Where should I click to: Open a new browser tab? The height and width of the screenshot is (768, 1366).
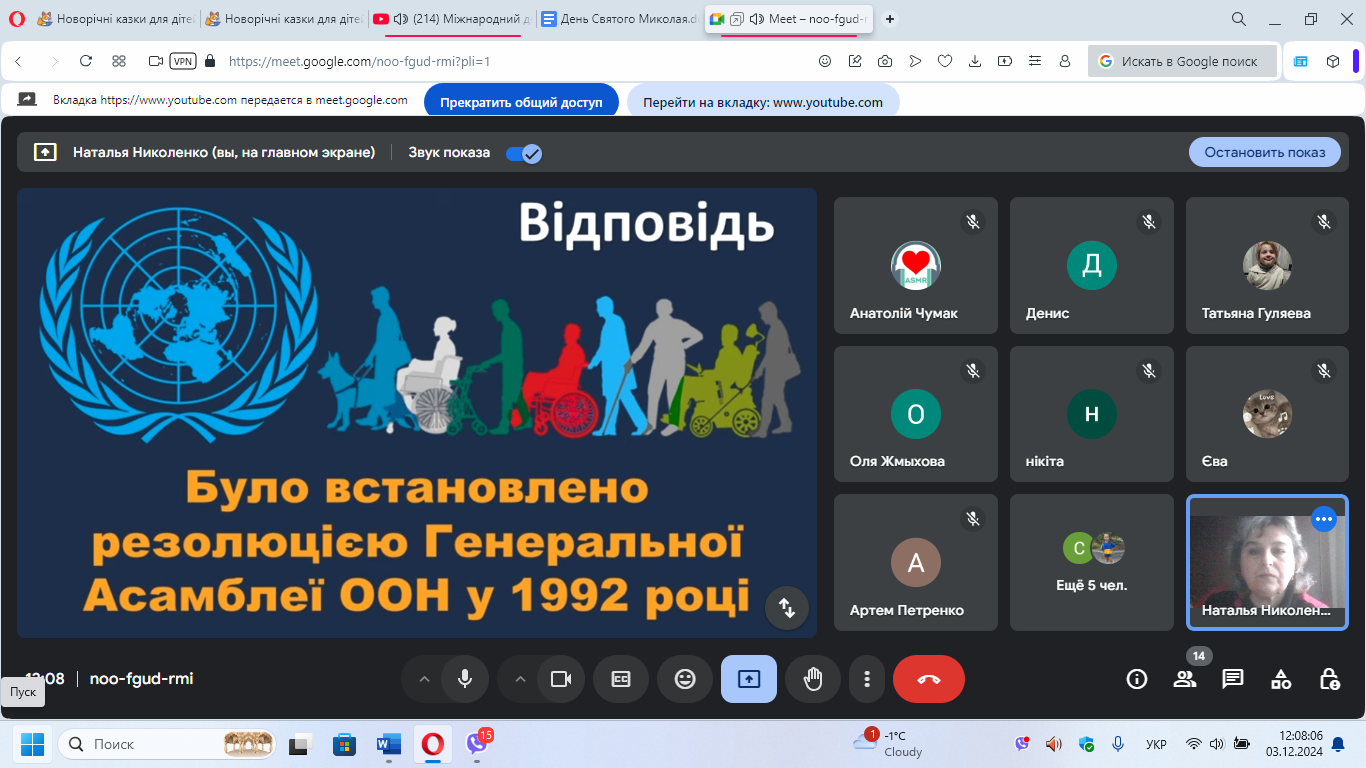(890, 19)
